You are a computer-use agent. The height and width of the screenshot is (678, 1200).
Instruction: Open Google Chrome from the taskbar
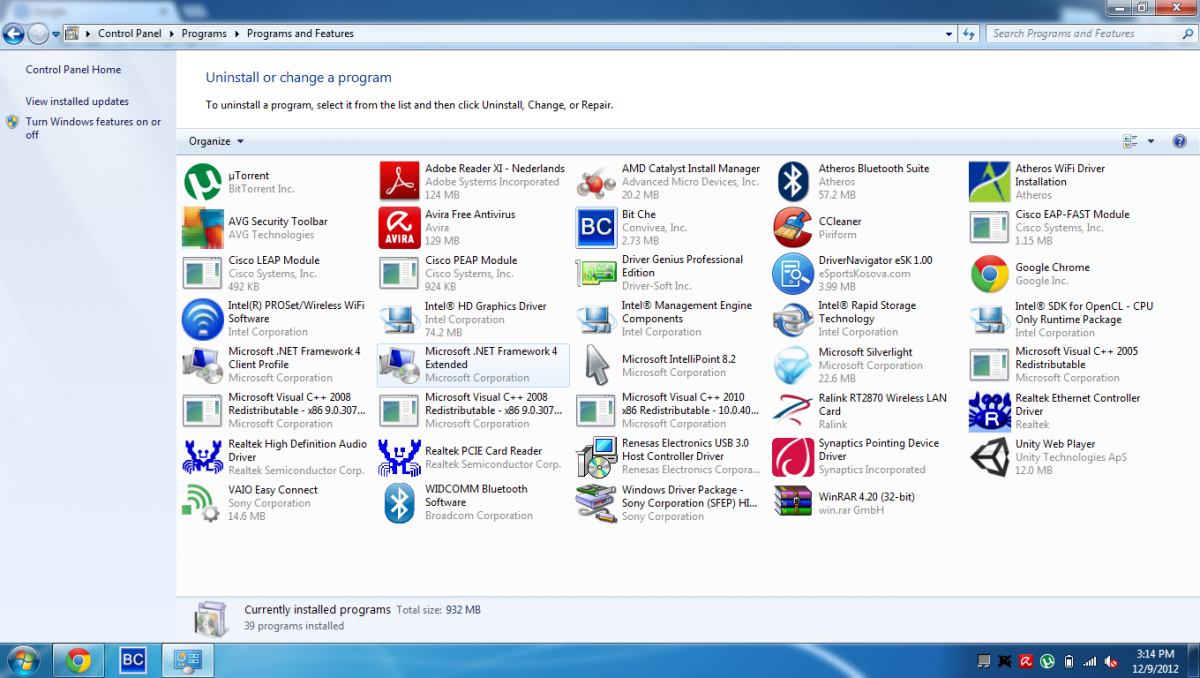pyautogui.click(x=79, y=660)
